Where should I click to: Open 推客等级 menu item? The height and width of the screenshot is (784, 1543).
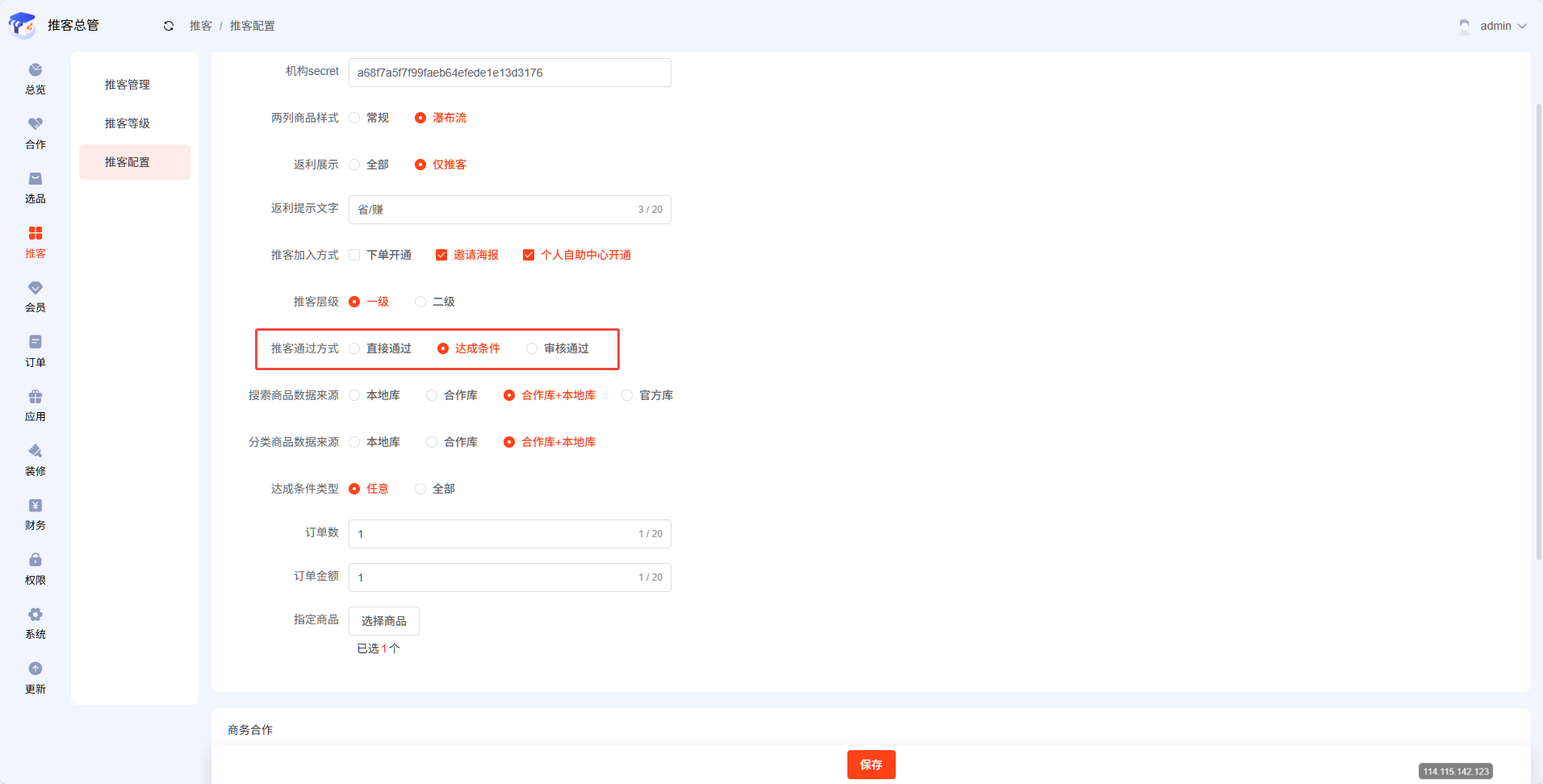pos(128,123)
